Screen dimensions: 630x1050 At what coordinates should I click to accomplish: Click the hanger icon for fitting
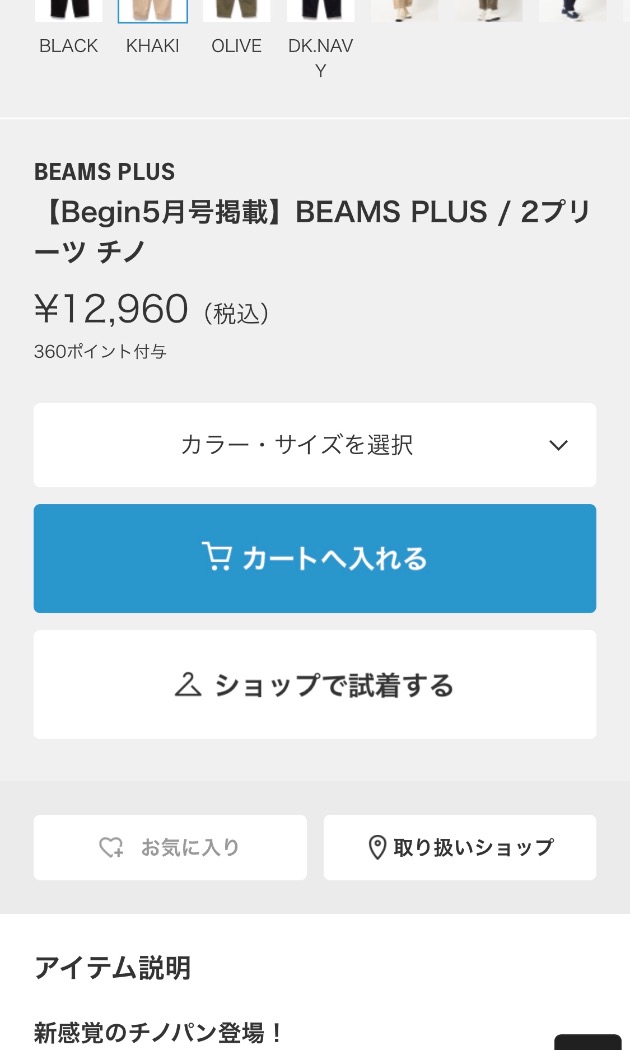(188, 684)
